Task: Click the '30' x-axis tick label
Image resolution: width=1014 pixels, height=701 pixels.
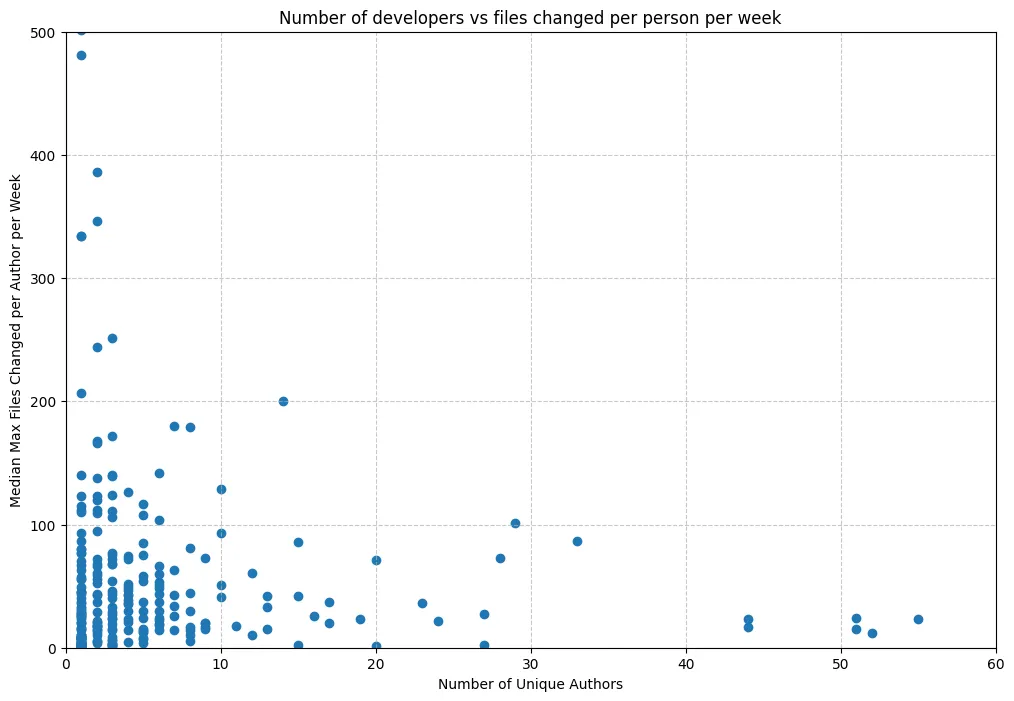Action: point(531,664)
